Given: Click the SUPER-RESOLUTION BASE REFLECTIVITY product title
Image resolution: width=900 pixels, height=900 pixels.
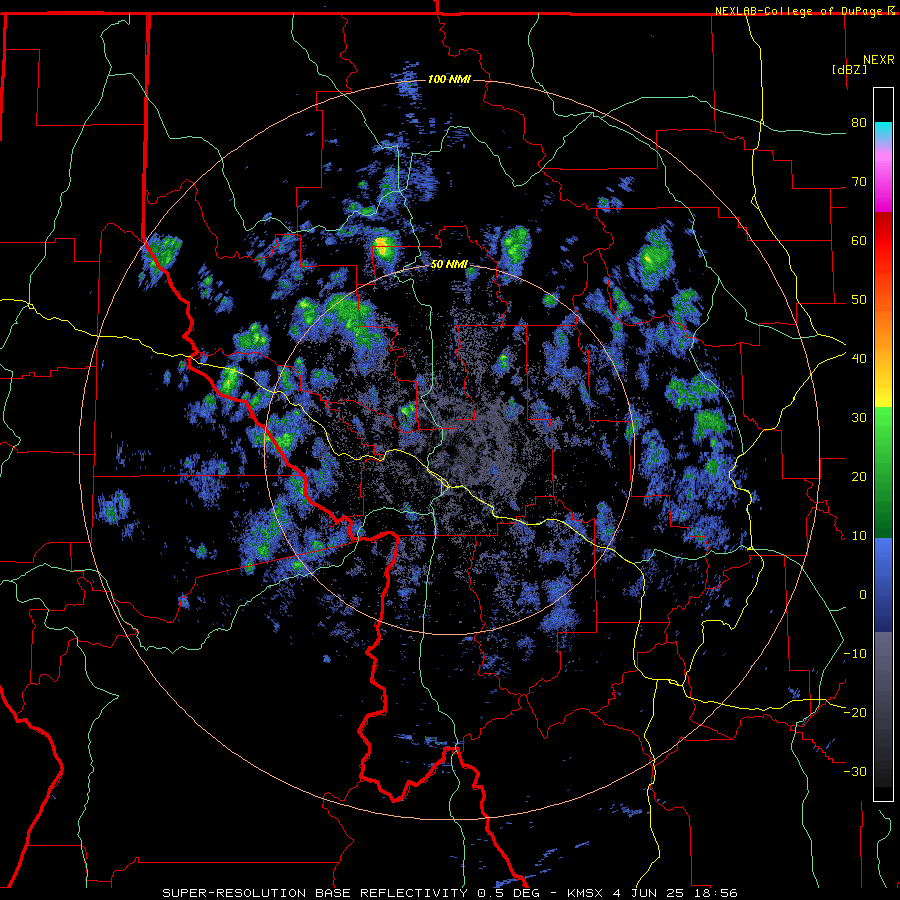Looking at the screenshot, I should click(315, 893).
